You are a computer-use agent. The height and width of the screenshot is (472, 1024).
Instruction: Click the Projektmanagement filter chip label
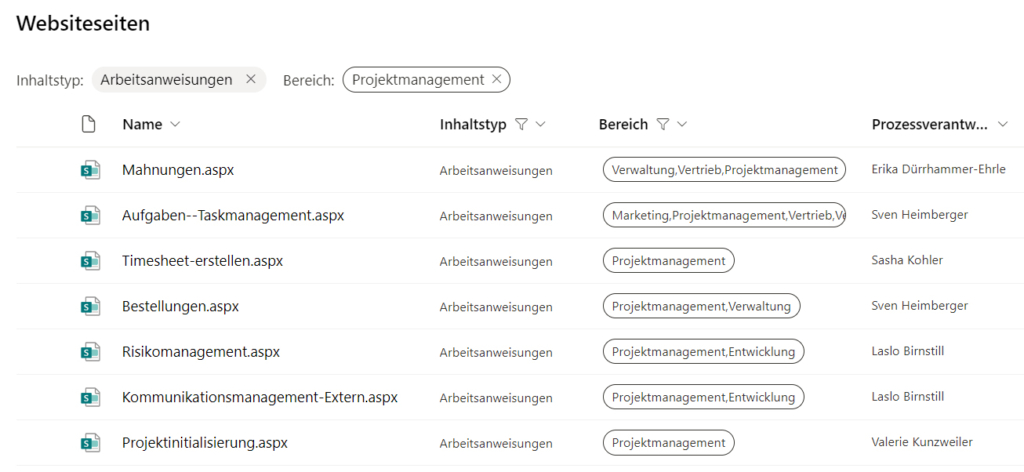pos(418,80)
